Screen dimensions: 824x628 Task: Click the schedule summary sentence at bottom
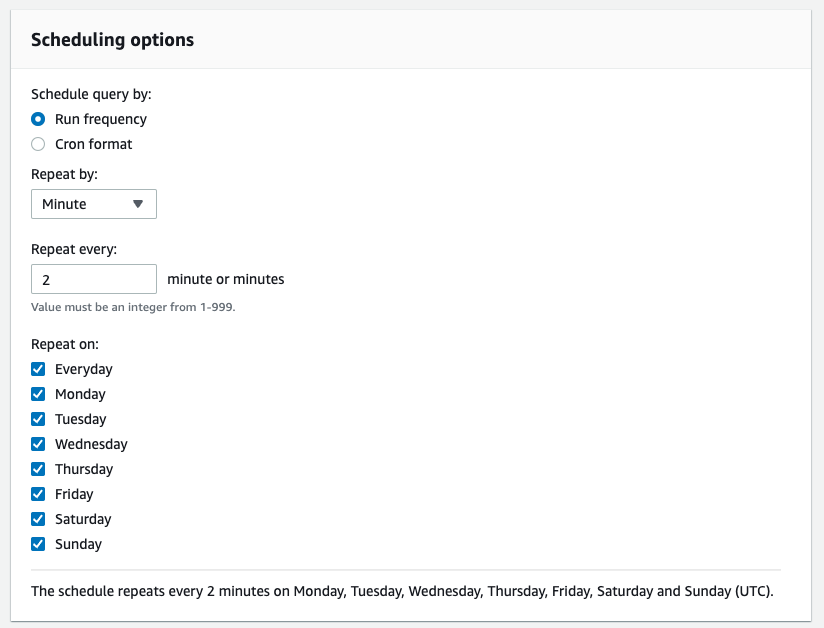402,591
